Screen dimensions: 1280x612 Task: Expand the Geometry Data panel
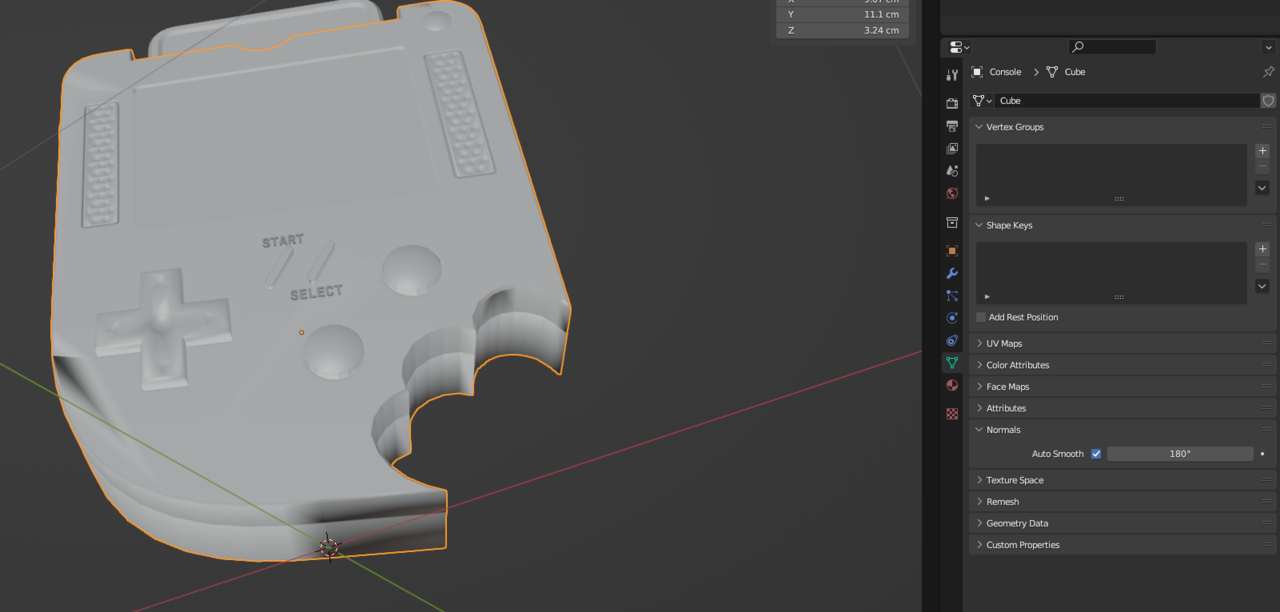pos(979,523)
